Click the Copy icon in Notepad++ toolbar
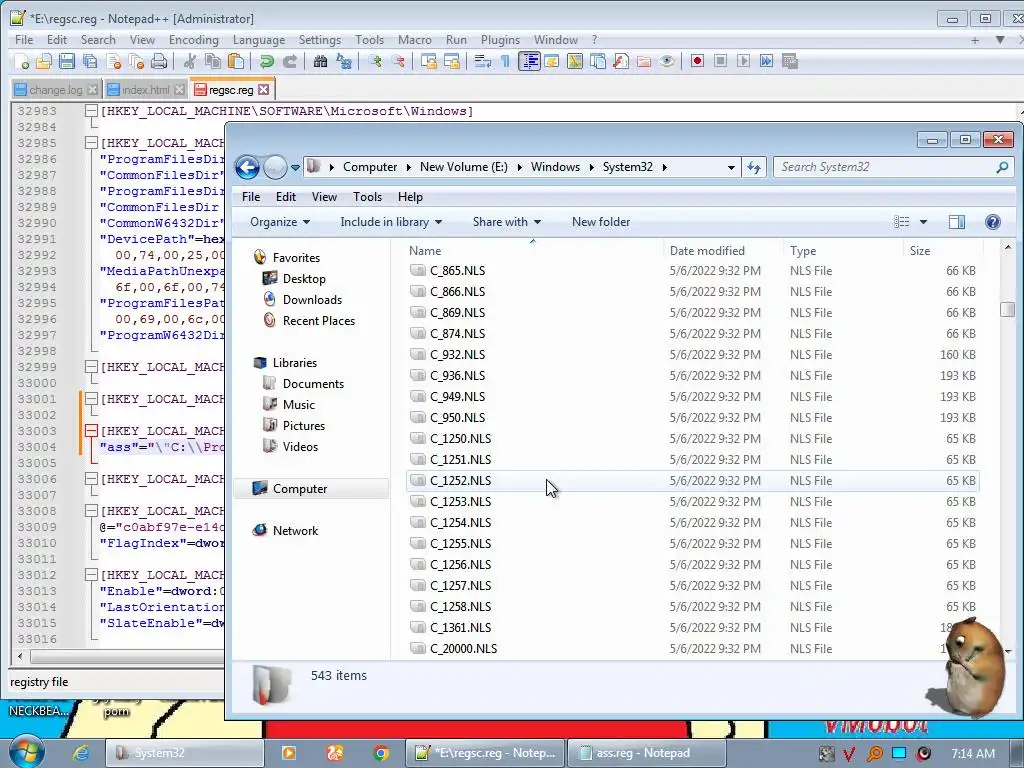Viewport: 1024px width, 768px height. tap(213, 61)
